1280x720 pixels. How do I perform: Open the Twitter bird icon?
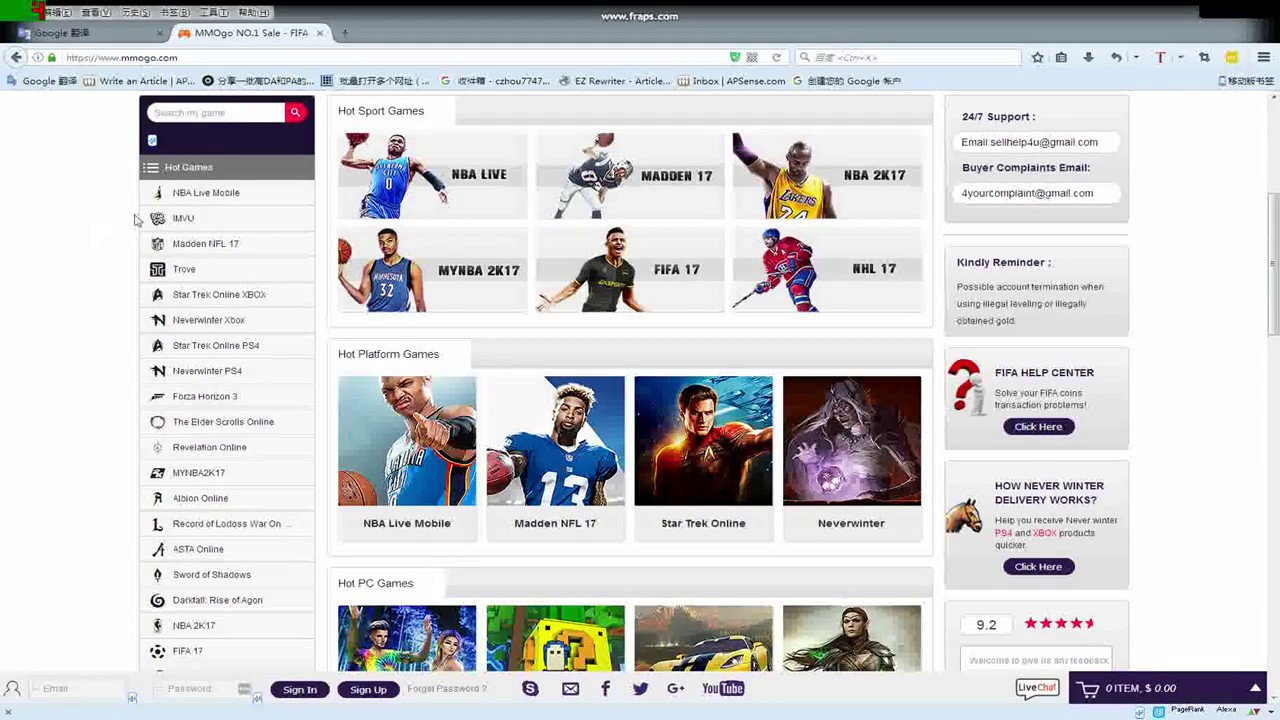(x=640, y=688)
